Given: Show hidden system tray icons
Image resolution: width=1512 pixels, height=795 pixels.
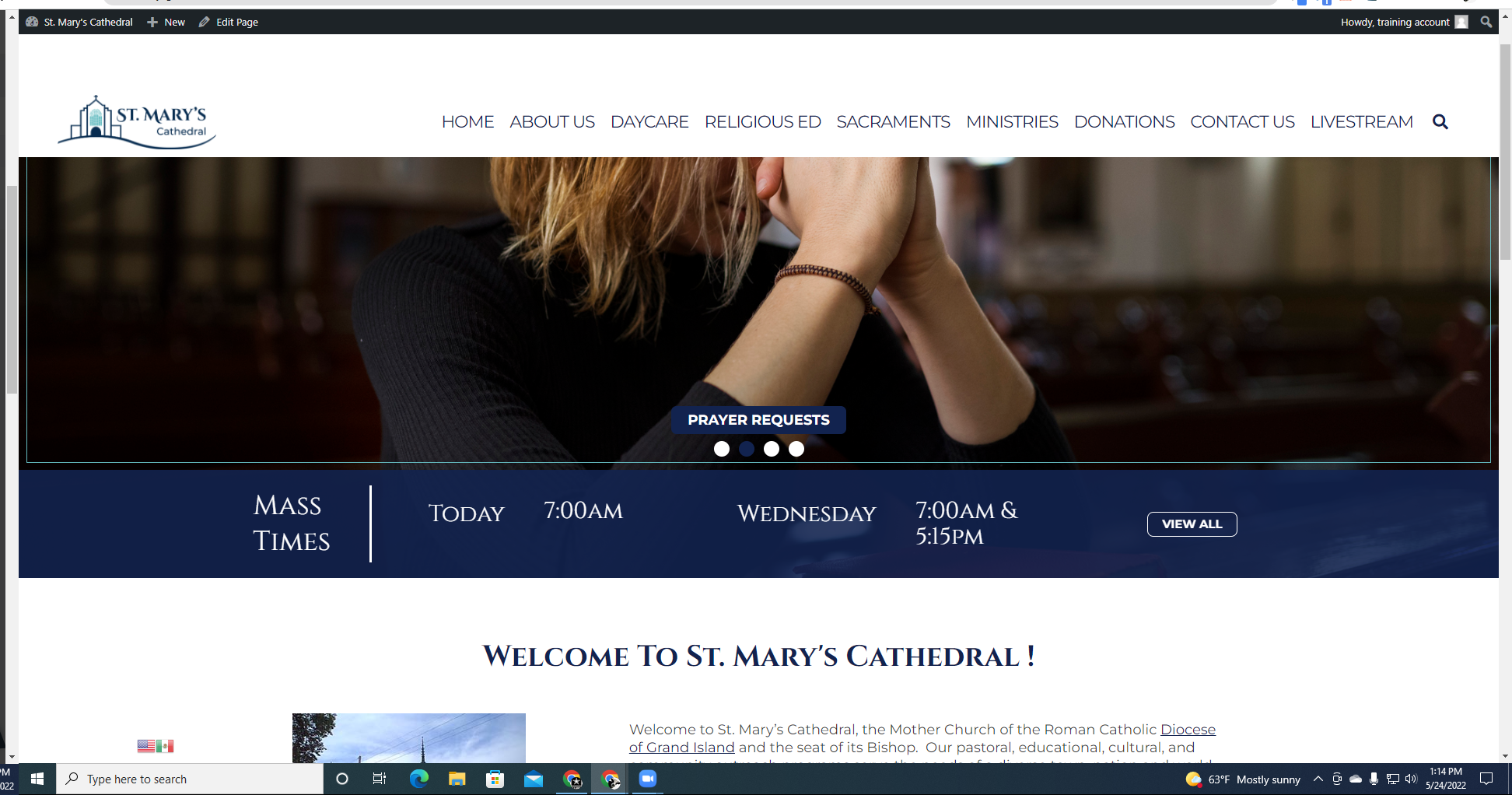Looking at the screenshot, I should point(1318,779).
